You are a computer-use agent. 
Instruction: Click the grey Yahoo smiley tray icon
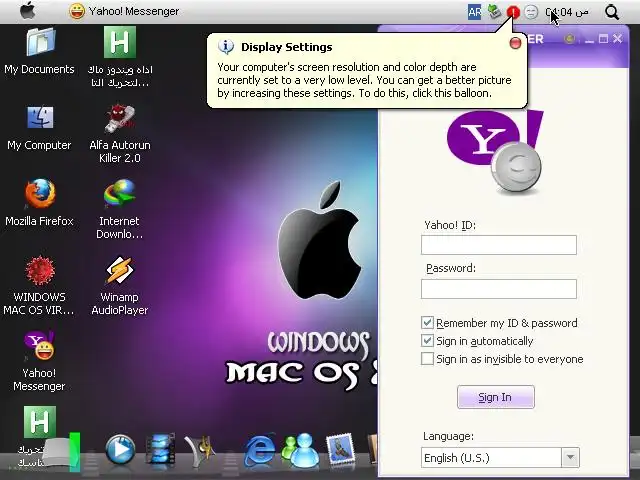pos(531,12)
